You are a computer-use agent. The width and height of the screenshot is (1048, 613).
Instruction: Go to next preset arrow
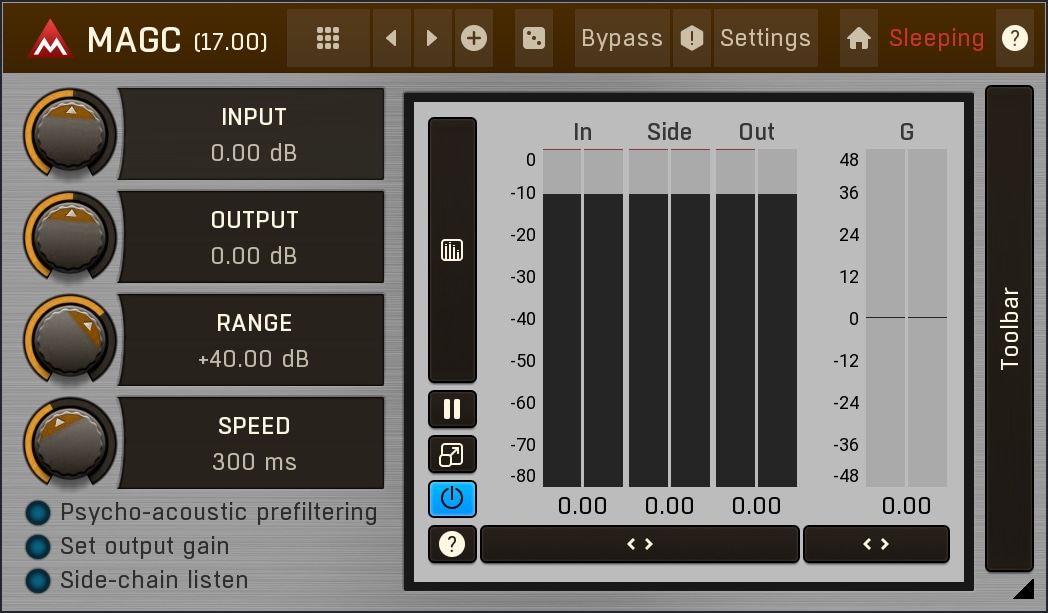[x=432, y=39]
